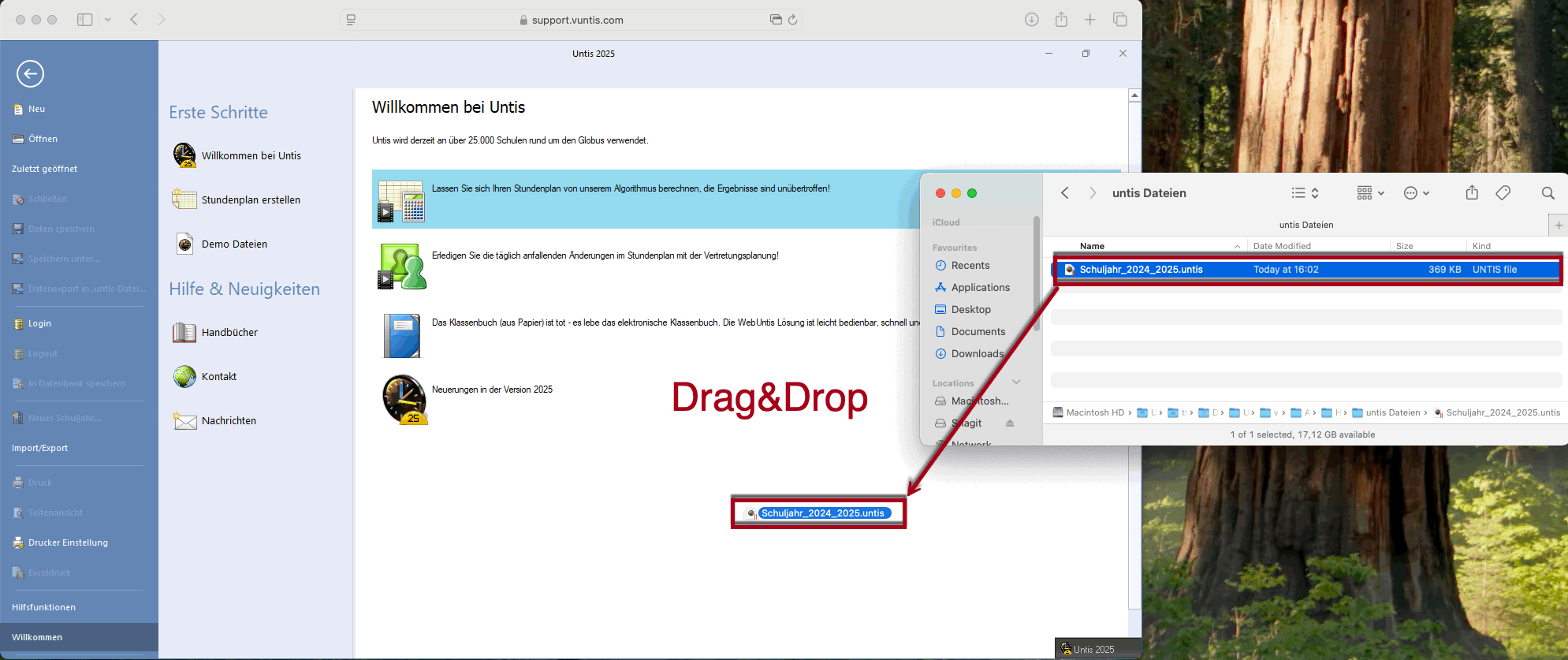Play the timetable algorithm video thumbnail
Image resolution: width=1568 pixels, height=660 pixels.
coord(400,200)
